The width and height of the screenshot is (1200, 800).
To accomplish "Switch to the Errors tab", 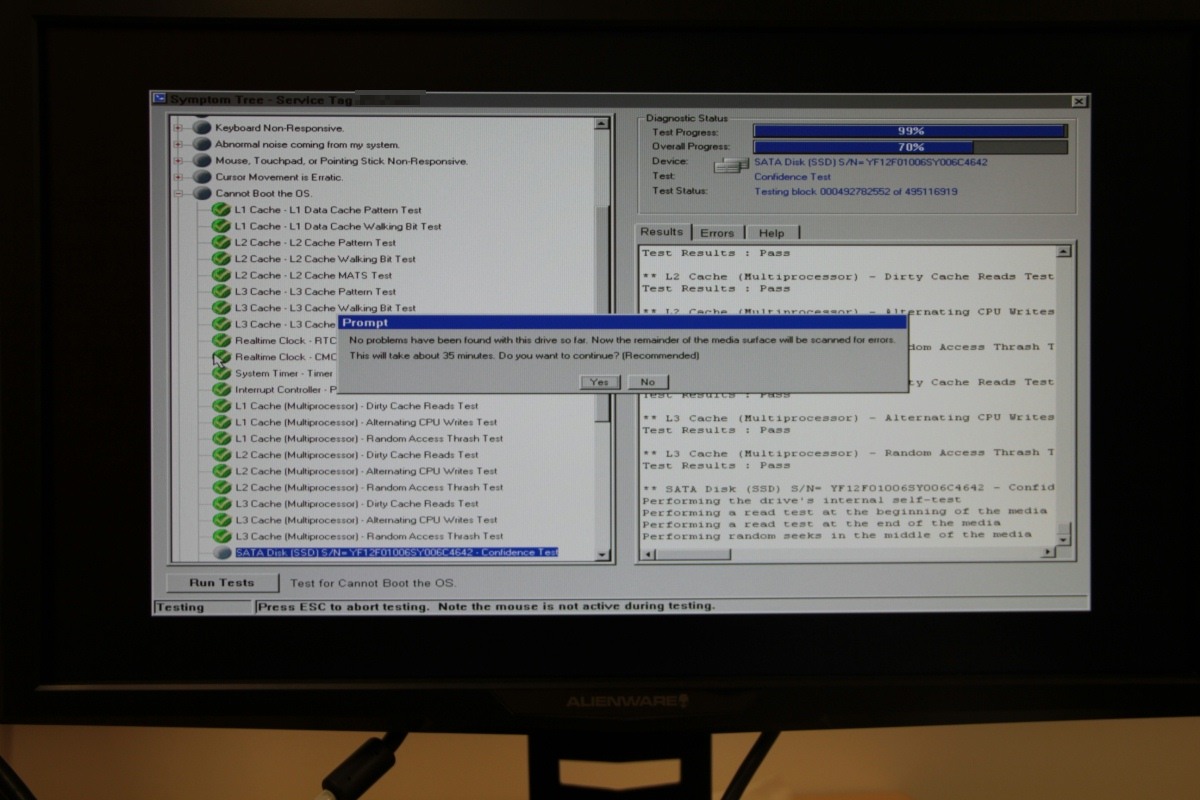I will tap(716, 233).
